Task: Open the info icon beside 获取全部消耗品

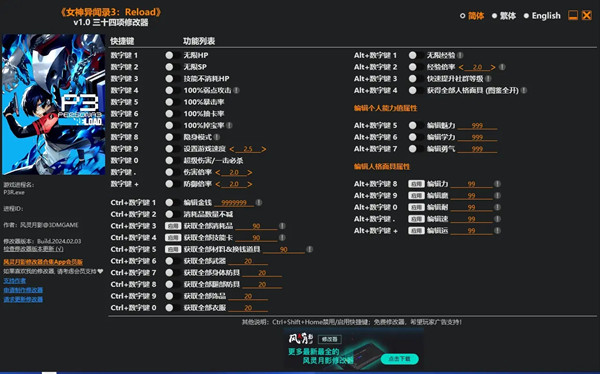Action: [282, 226]
